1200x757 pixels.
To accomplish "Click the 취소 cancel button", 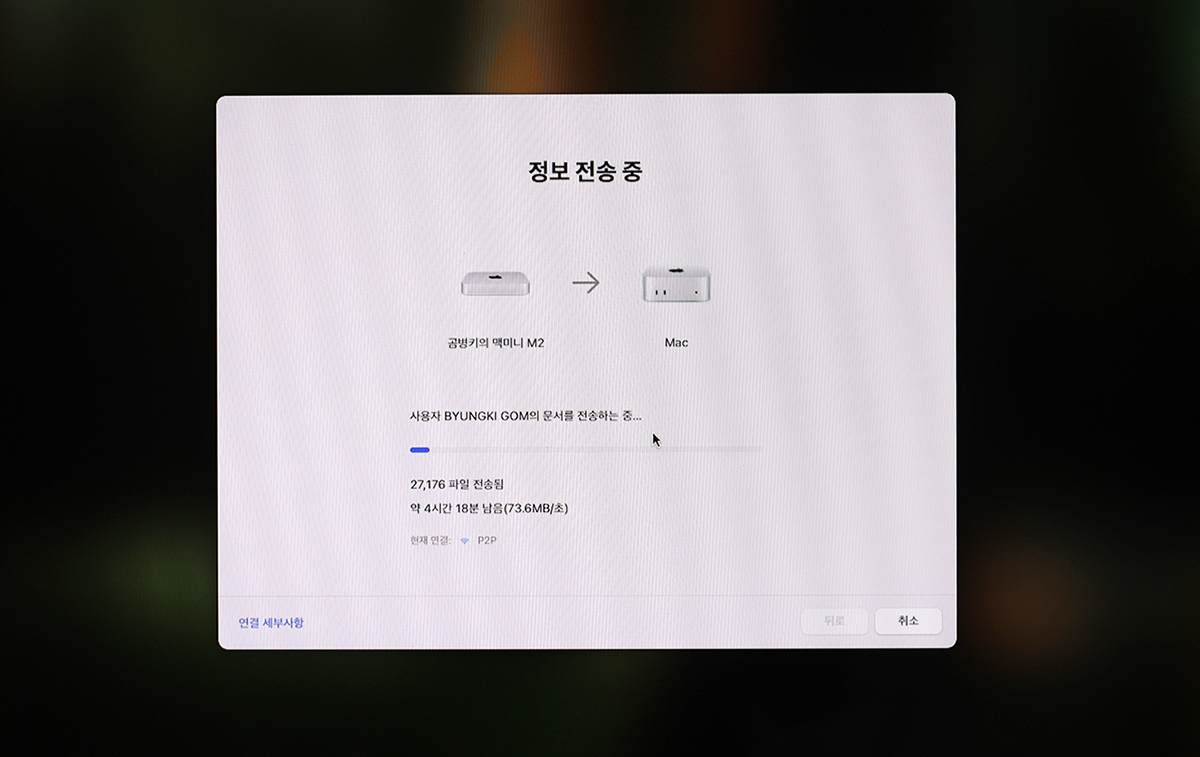I will [x=908, y=621].
